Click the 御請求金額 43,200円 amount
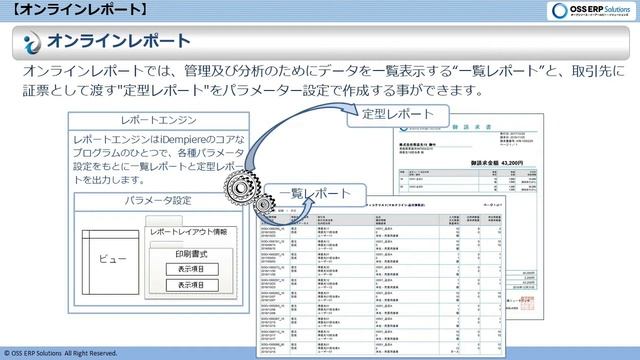640x360 pixels. [497, 163]
